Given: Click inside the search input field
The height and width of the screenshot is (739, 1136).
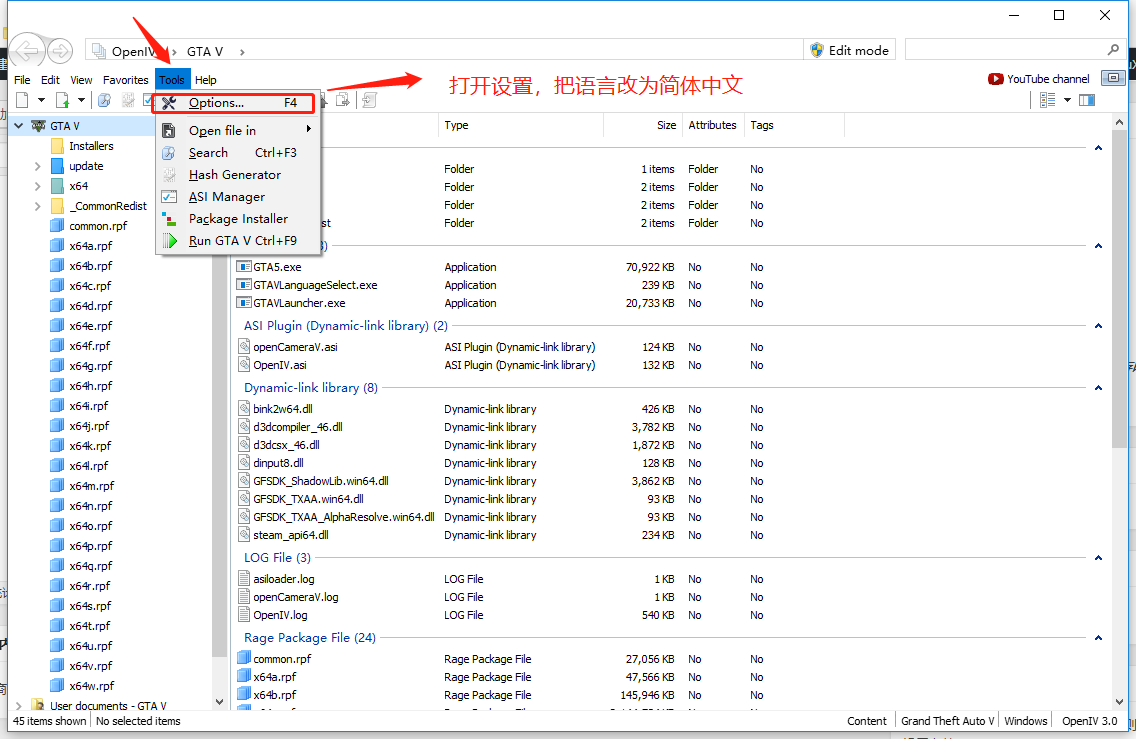Looking at the screenshot, I should pyautogui.click(x=1006, y=49).
